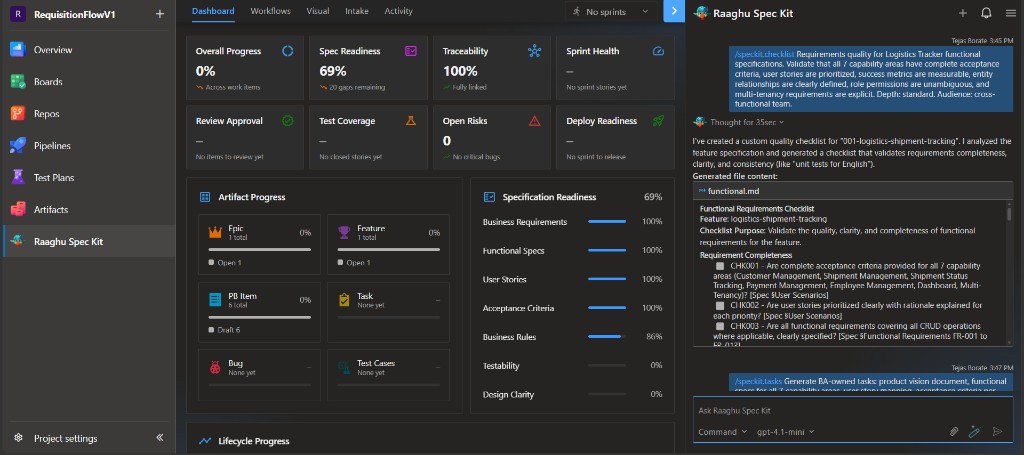1024x455 pixels.
Task: Switch to the Activity tab
Action: (398, 11)
